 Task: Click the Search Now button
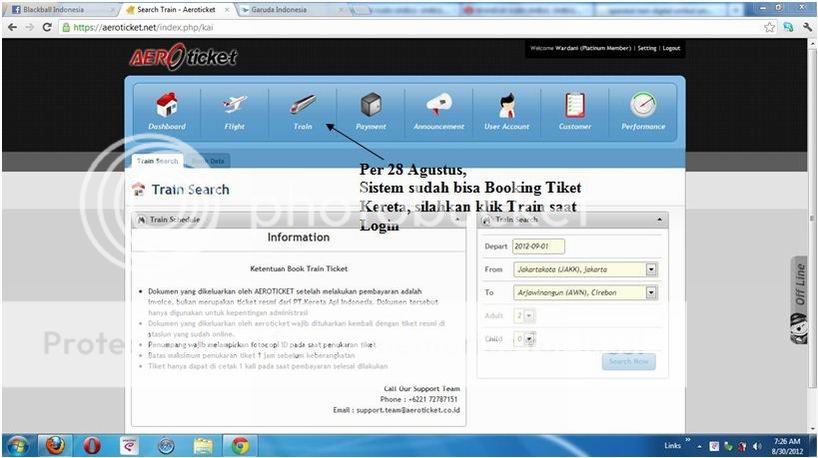click(629, 361)
